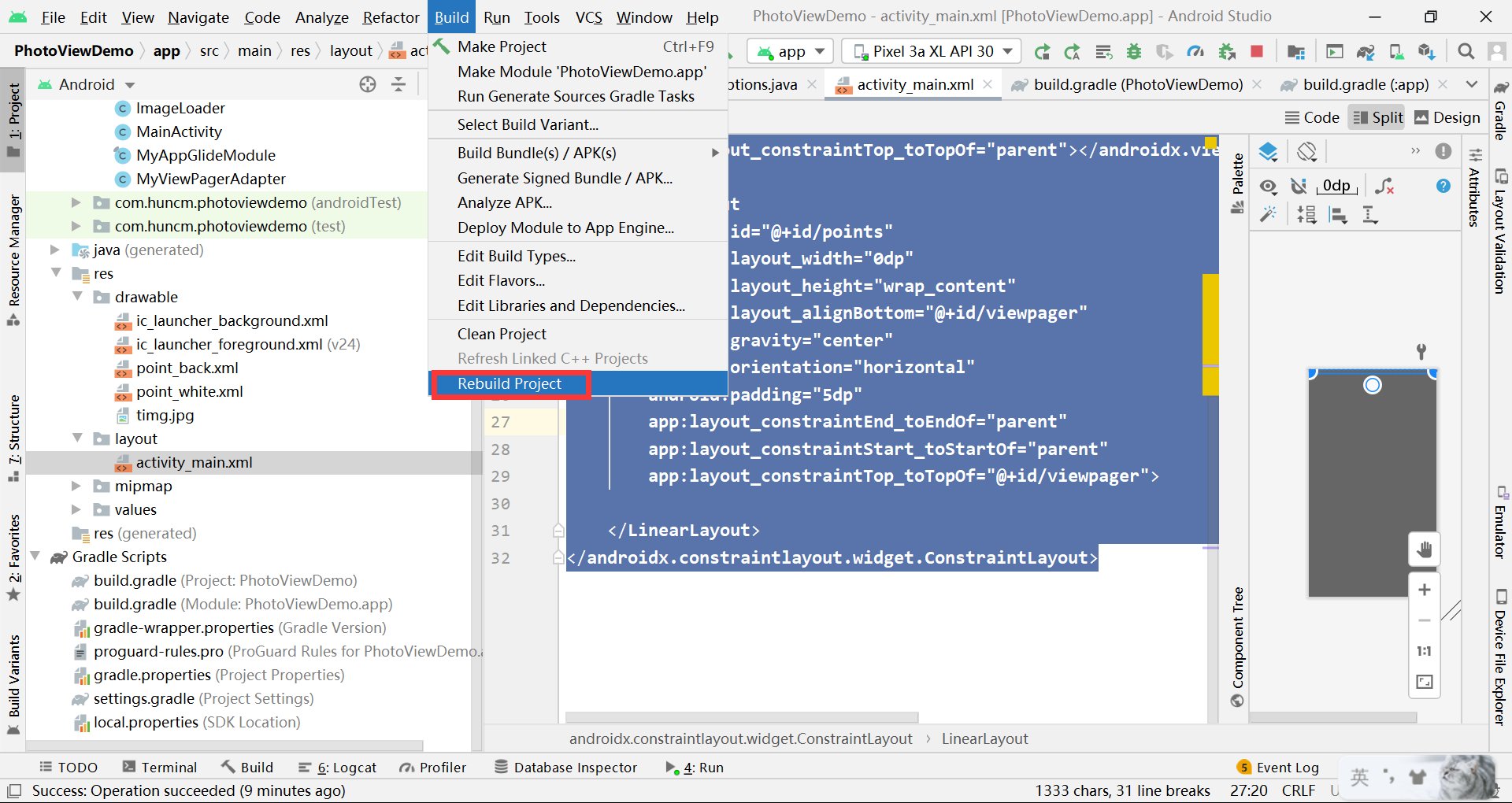
Task: Open the Android project view dropdown
Action: tap(87, 84)
